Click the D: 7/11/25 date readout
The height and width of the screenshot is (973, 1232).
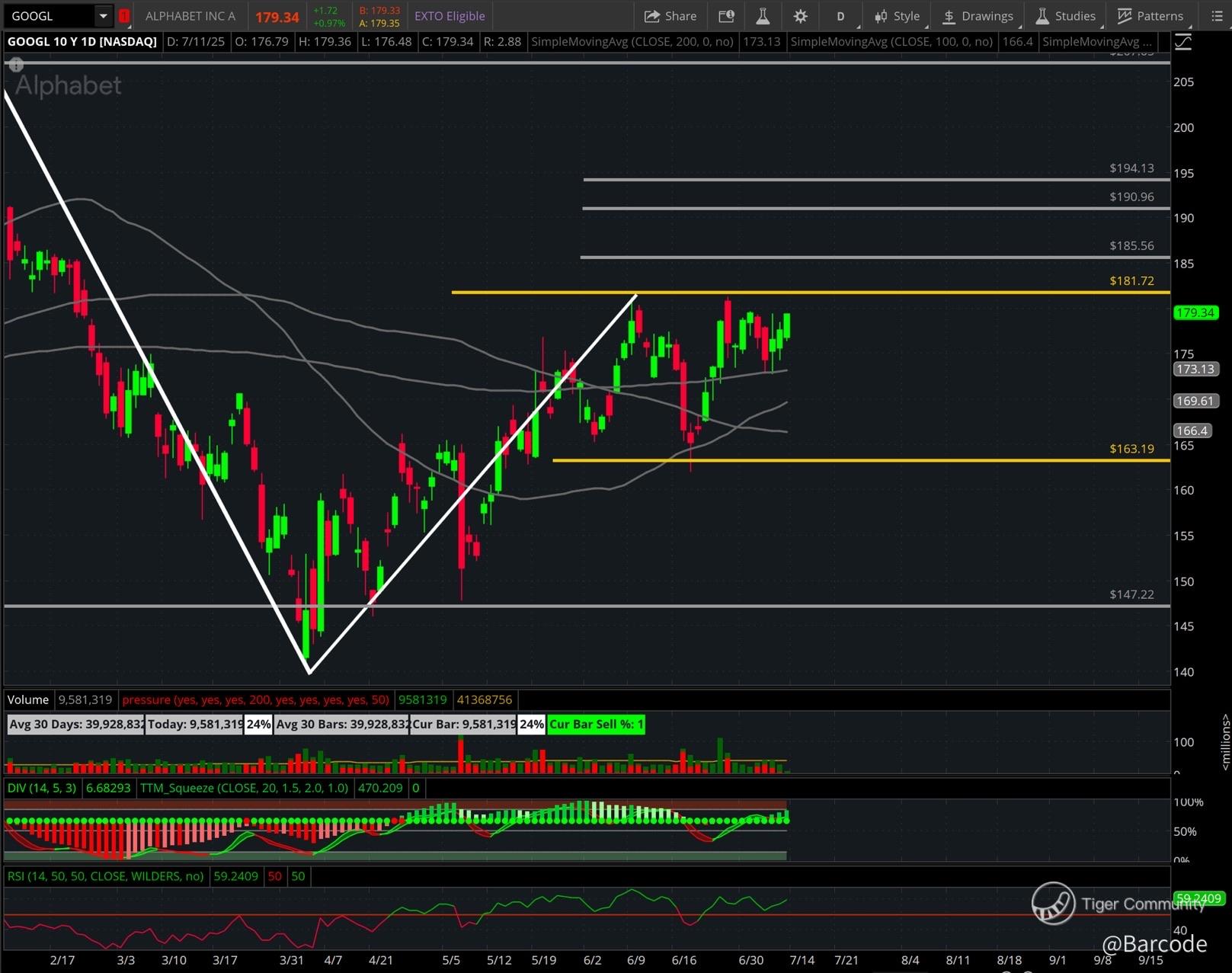(196, 42)
